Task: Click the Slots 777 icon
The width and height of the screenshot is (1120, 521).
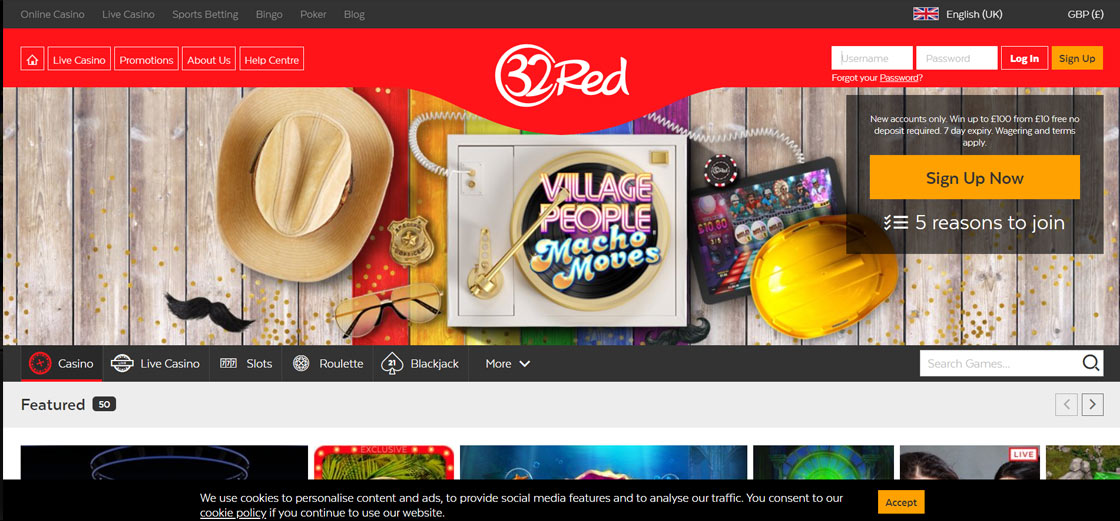Action: pyautogui.click(x=229, y=364)
